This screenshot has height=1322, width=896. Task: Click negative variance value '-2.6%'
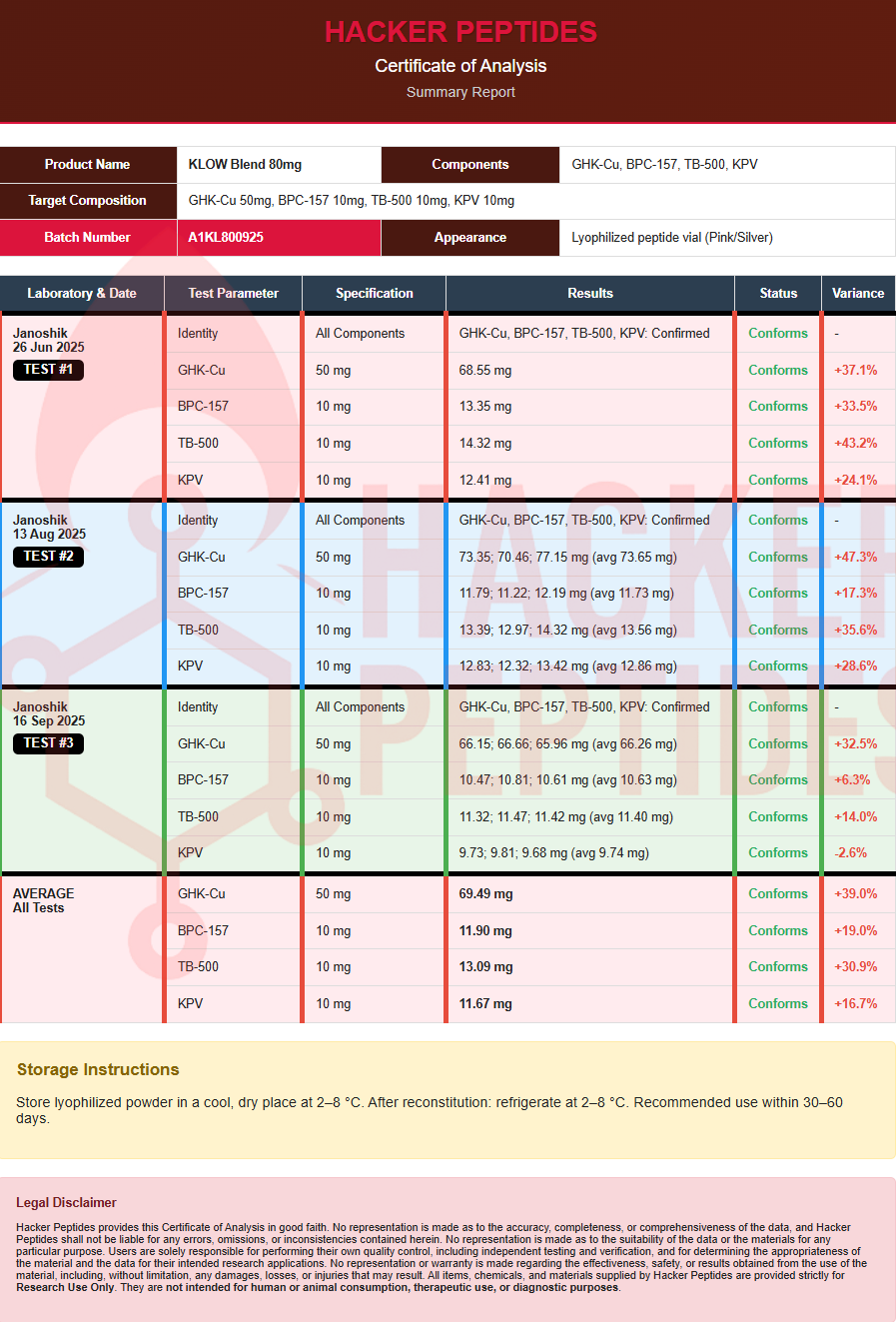pyautogui.click(x=851, y=853)
